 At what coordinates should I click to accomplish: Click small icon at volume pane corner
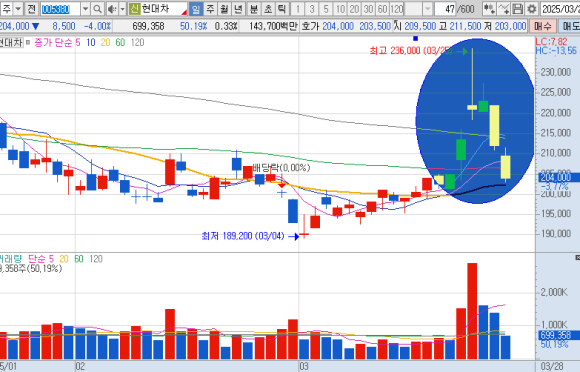point(577,257)
